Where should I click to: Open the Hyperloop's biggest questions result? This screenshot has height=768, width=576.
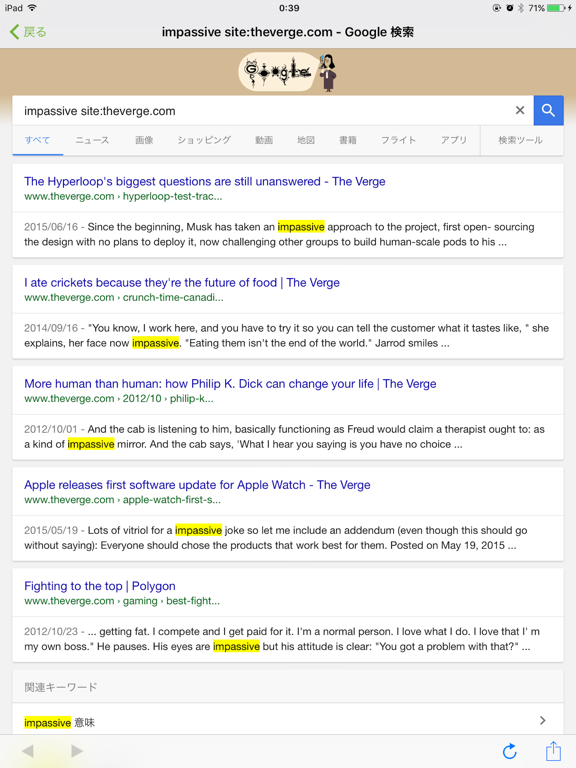tap(205, 181)
